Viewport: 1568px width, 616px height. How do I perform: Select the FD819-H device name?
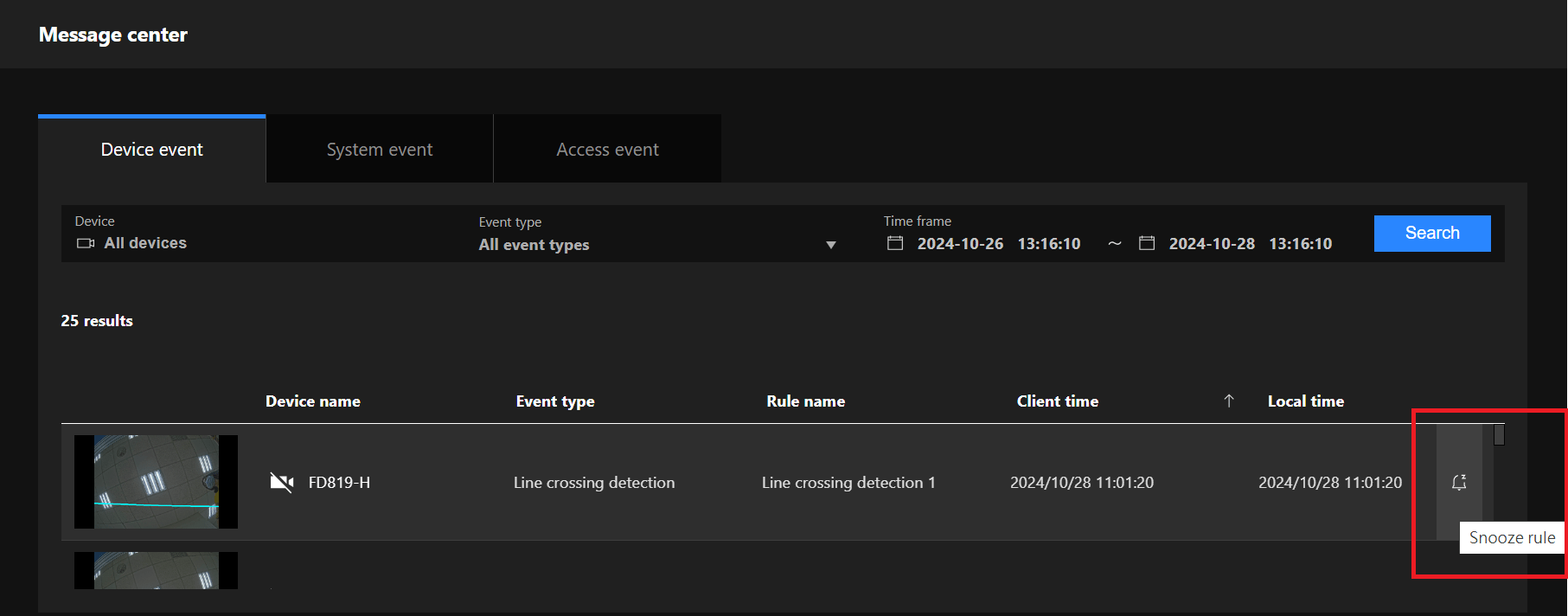[x=339, y=483]
